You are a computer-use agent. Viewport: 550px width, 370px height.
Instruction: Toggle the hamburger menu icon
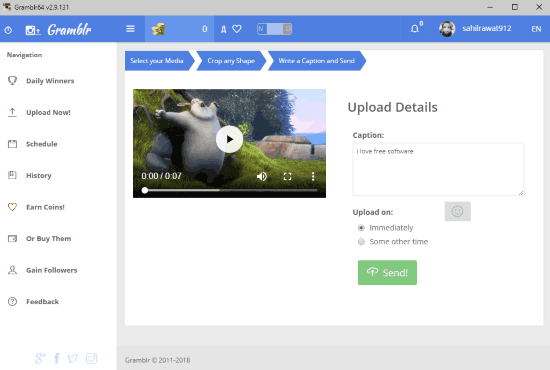(x=130, y=29)
